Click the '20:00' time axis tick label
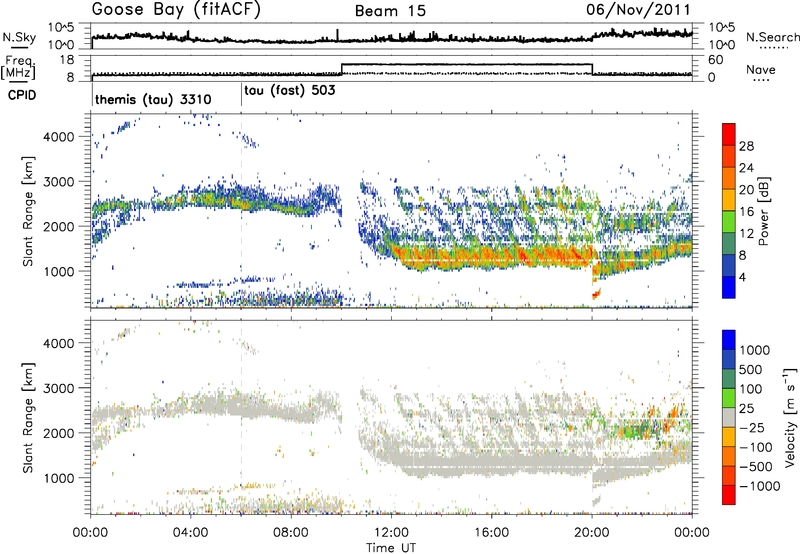Viewport: 800px width, 554px height. click(x=592, y=533)
